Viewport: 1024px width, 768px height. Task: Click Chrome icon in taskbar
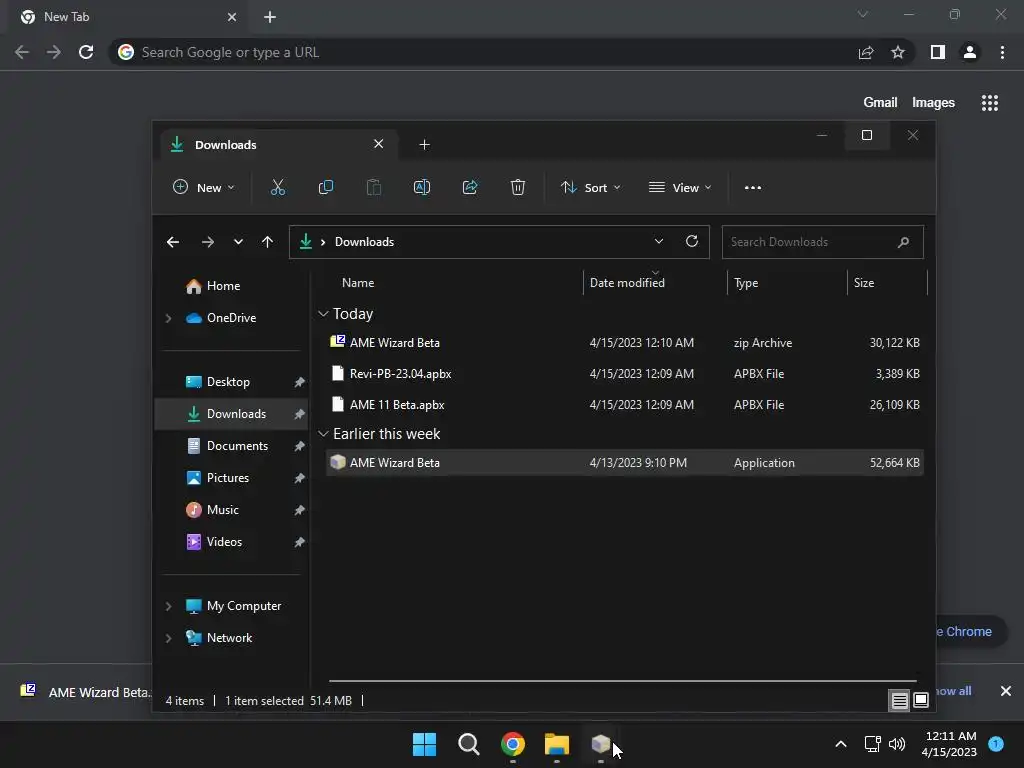(x=513, y=744)
